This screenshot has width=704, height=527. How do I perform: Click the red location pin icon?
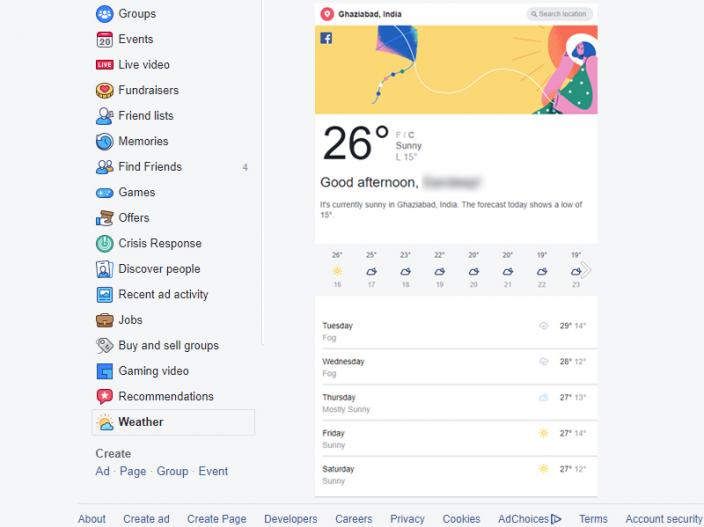coord(327,14)
